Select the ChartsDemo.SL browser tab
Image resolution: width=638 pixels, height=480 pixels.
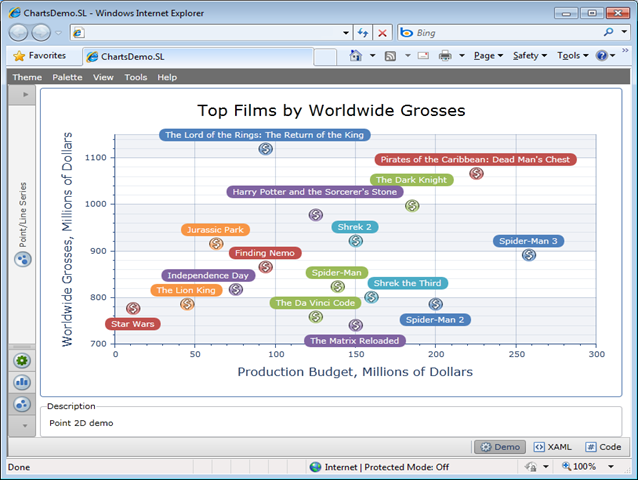pos(198,57)
